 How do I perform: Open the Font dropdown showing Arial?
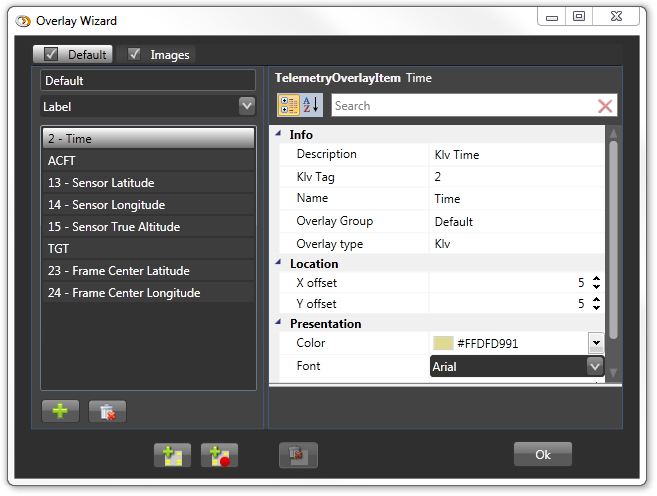point(594,366)
